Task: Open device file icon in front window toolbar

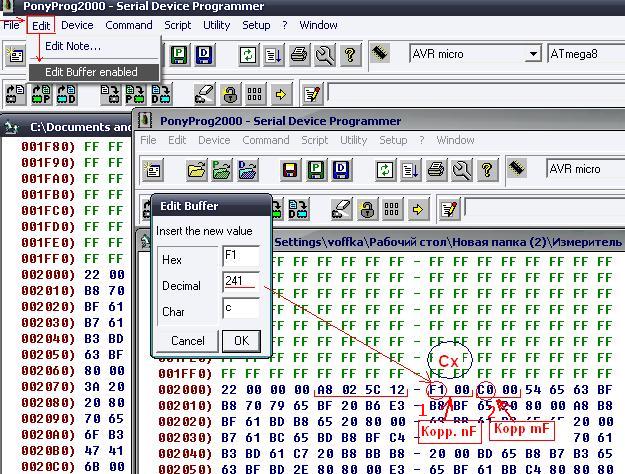Action: tap(197, 170)
